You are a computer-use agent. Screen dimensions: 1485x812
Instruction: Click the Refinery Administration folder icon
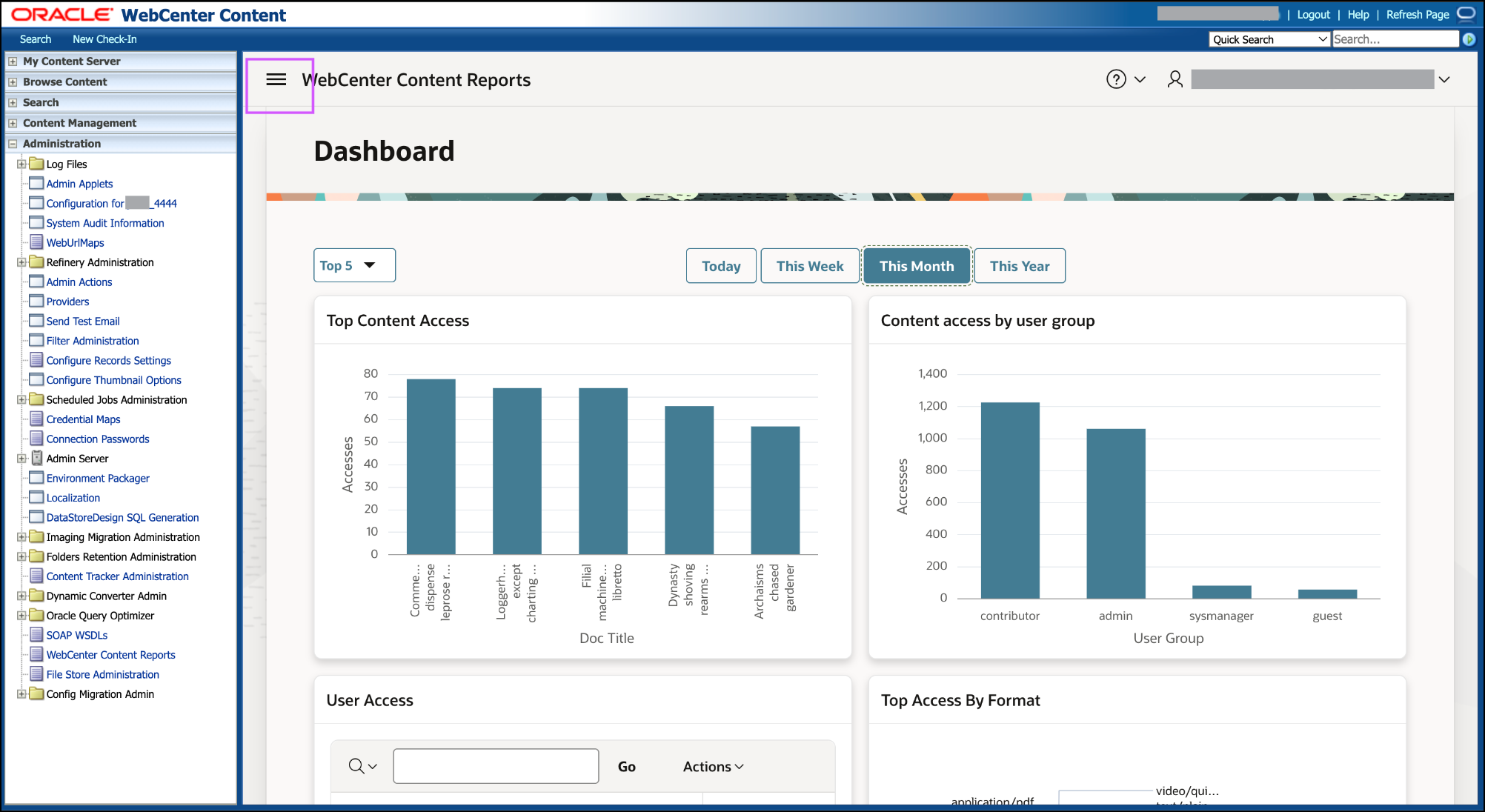[x=36, y=262]
